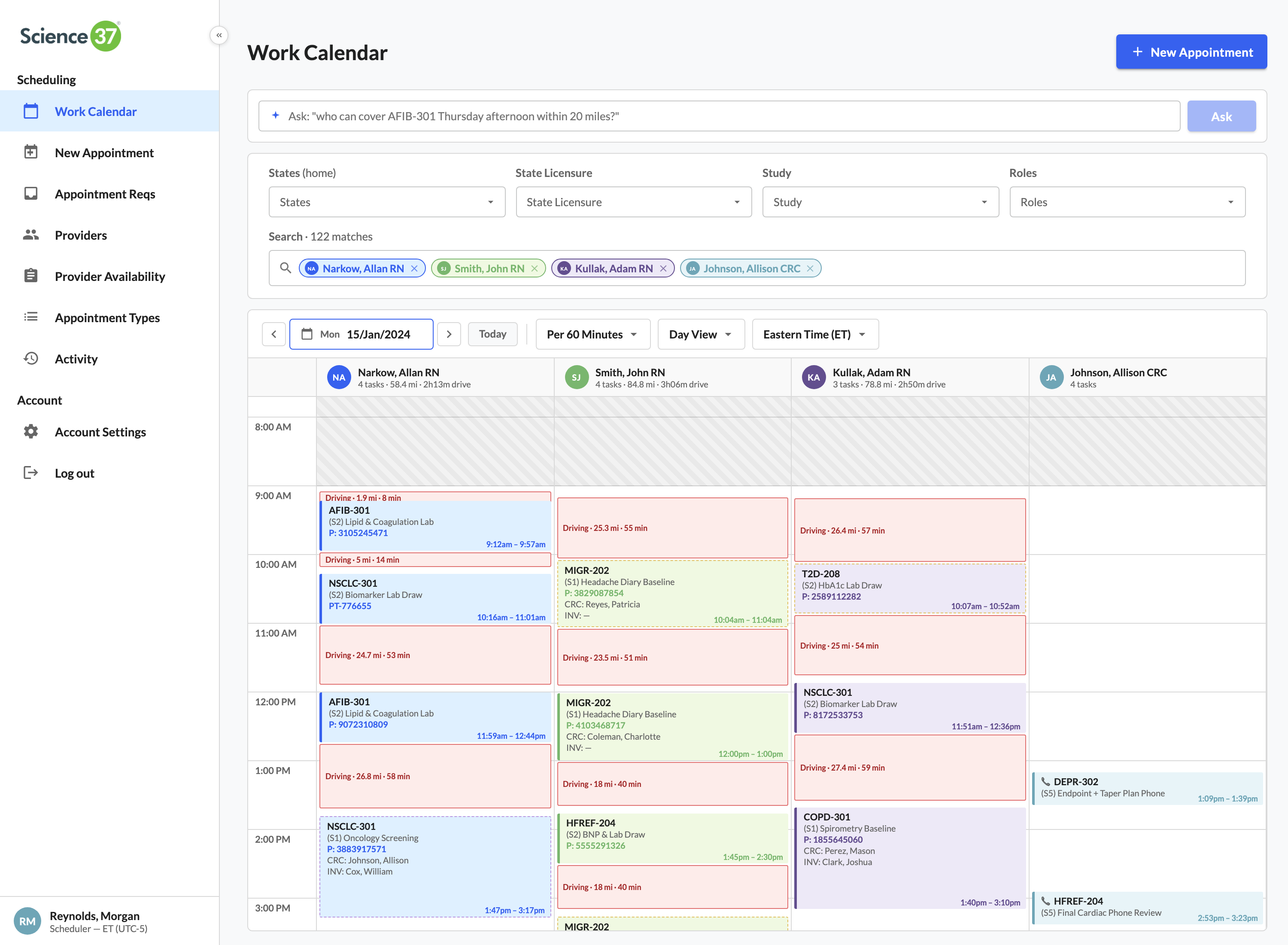The image size is (1288, 945).
Task: Go to the previous day
Action: [274, 334]
